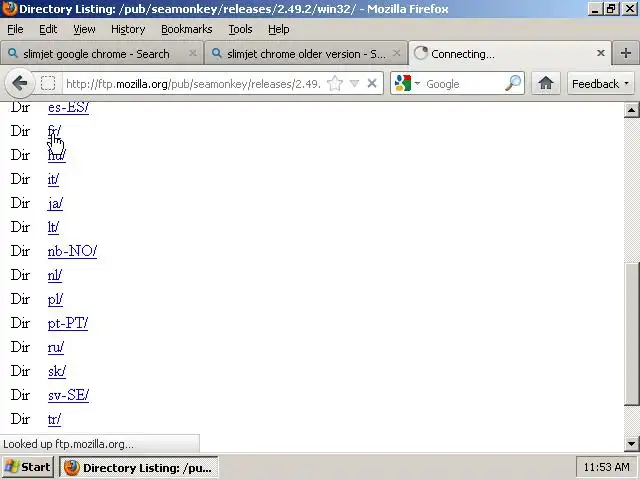The height and width of the screenshot is (480, 640).
Task: Open the nb-NO/ directory link
Action: click(x=72, y=251)
